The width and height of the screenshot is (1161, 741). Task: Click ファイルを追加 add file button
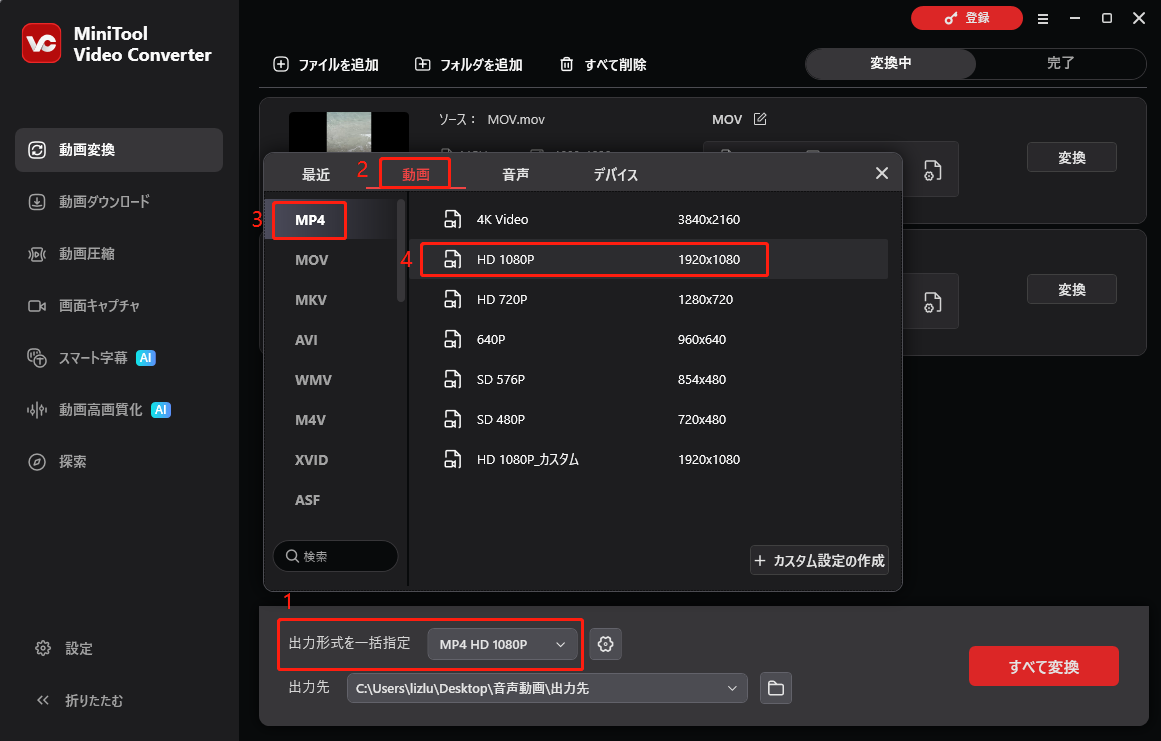(326, 64)
